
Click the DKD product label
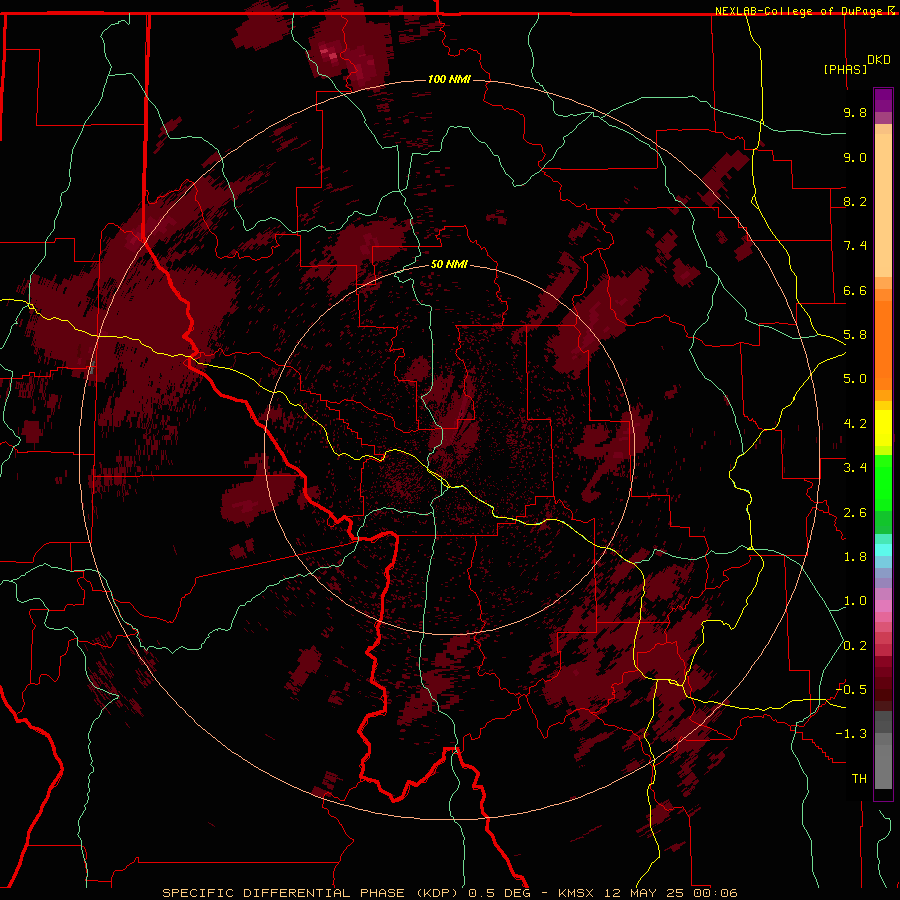coord(879,60)
